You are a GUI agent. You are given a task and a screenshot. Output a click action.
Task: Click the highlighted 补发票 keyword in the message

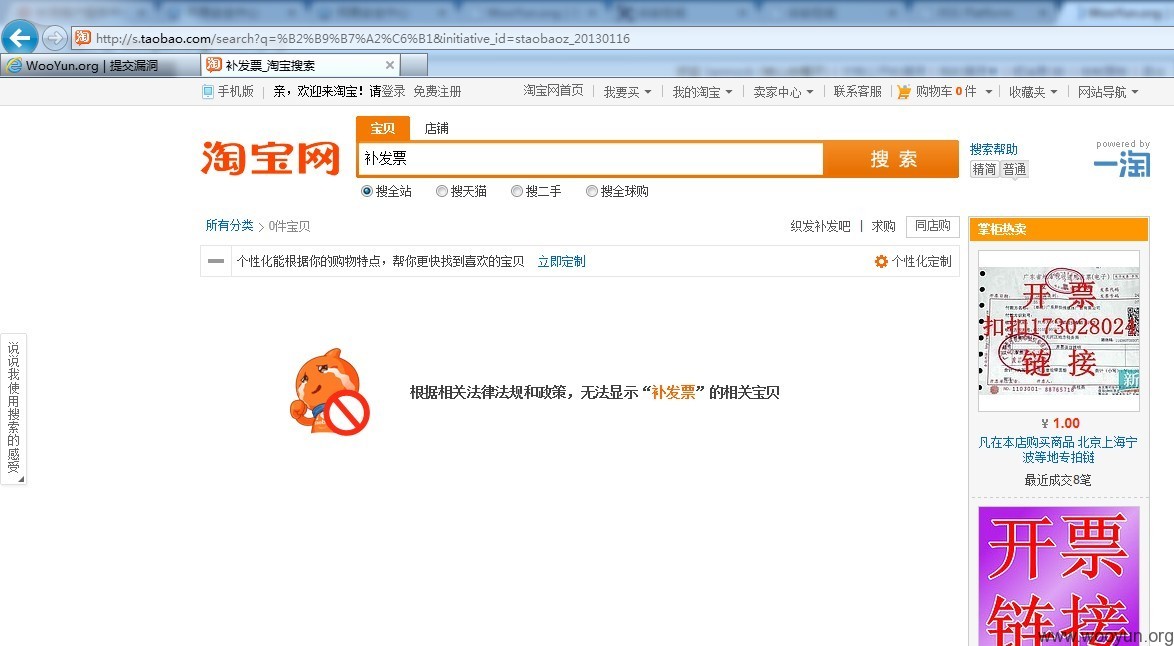tap(673, 392)
